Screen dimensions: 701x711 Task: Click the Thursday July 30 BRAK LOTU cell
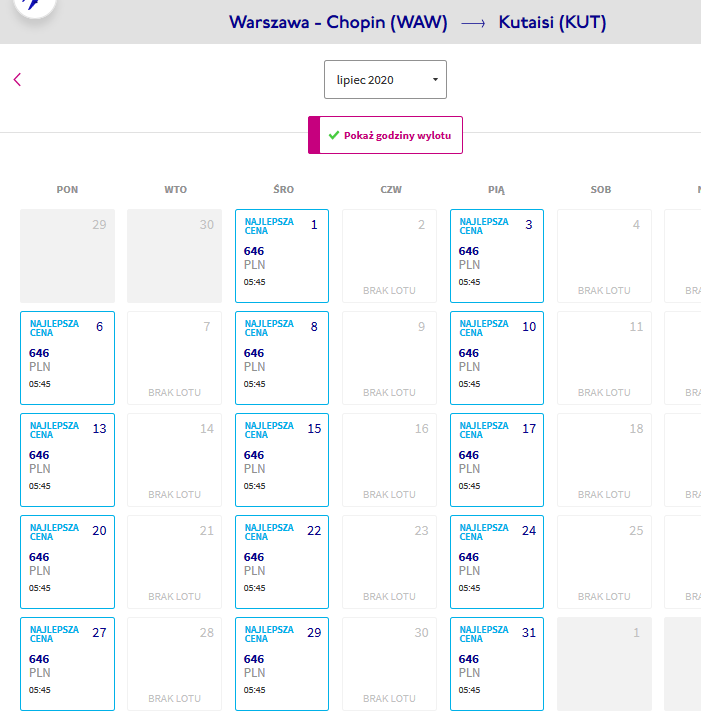click(389, 664)
